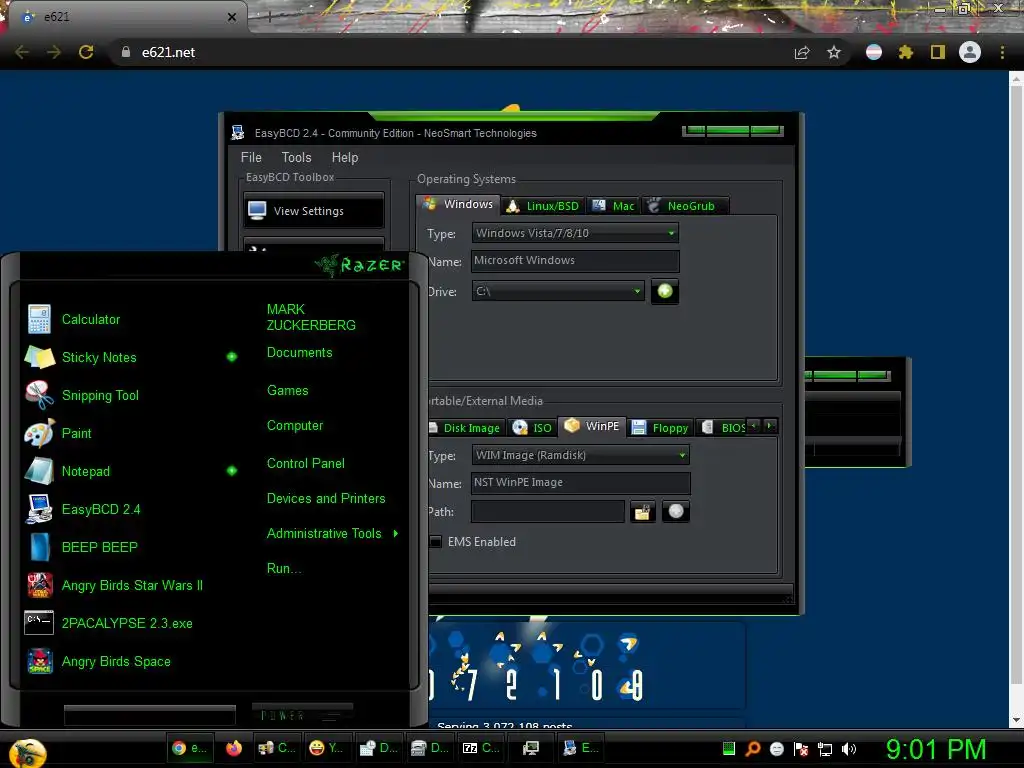The image size is (1024, 768).
Task: Open Calculator from the start menu
Action: 91,319
